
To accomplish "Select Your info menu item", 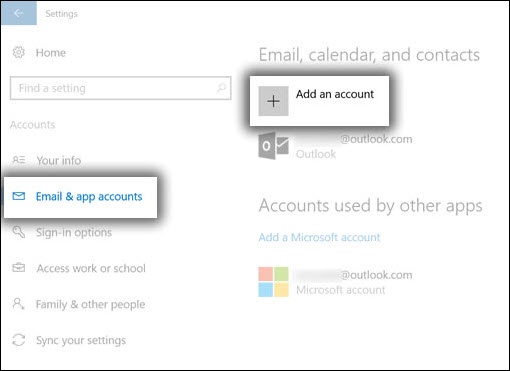I will (59, 160).
